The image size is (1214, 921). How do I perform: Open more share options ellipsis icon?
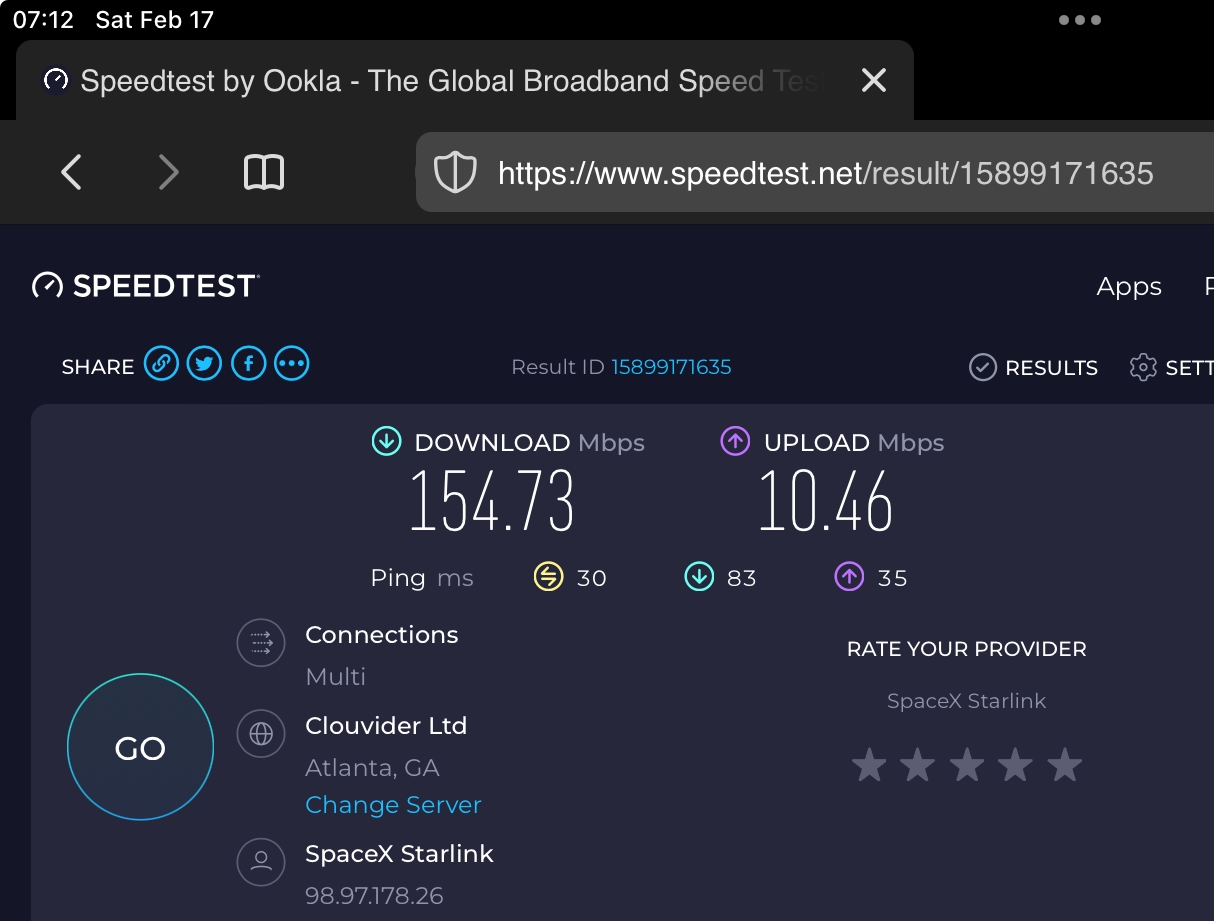(292, 363)
